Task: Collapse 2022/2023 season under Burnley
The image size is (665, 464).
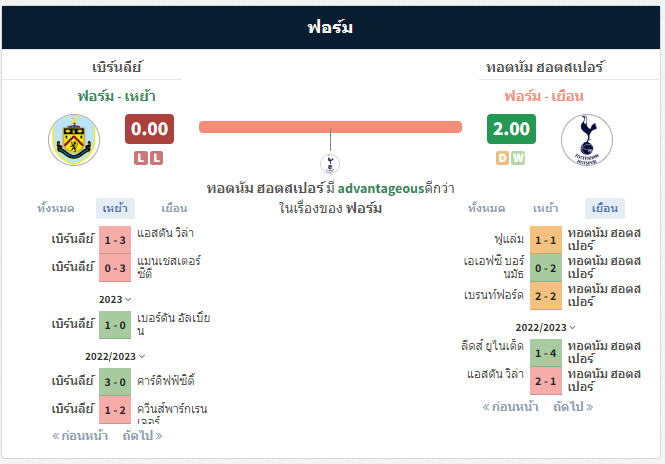Action: (115, 356)
